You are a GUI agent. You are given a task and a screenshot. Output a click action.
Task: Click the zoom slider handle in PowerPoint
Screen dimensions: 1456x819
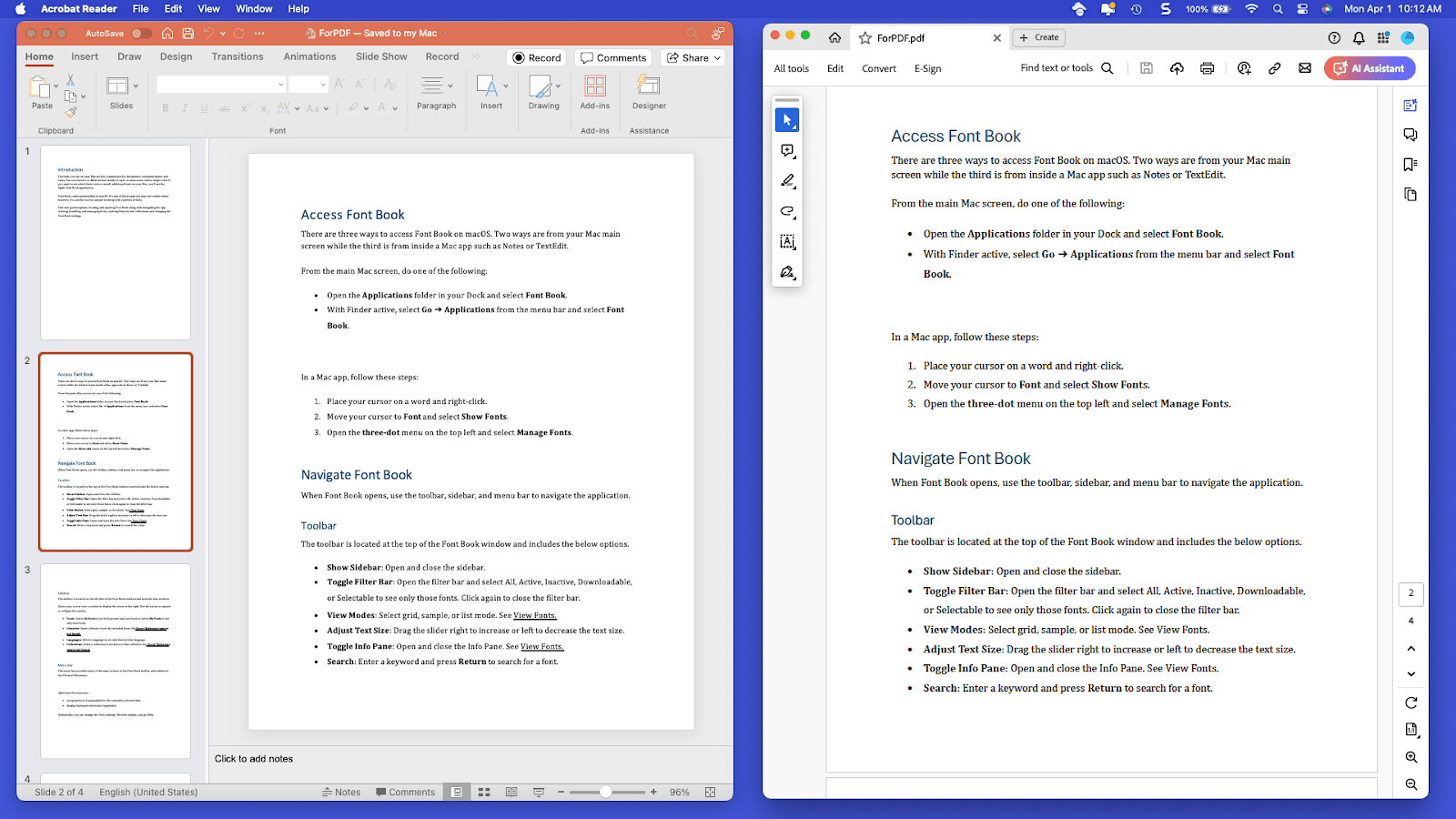605,792
